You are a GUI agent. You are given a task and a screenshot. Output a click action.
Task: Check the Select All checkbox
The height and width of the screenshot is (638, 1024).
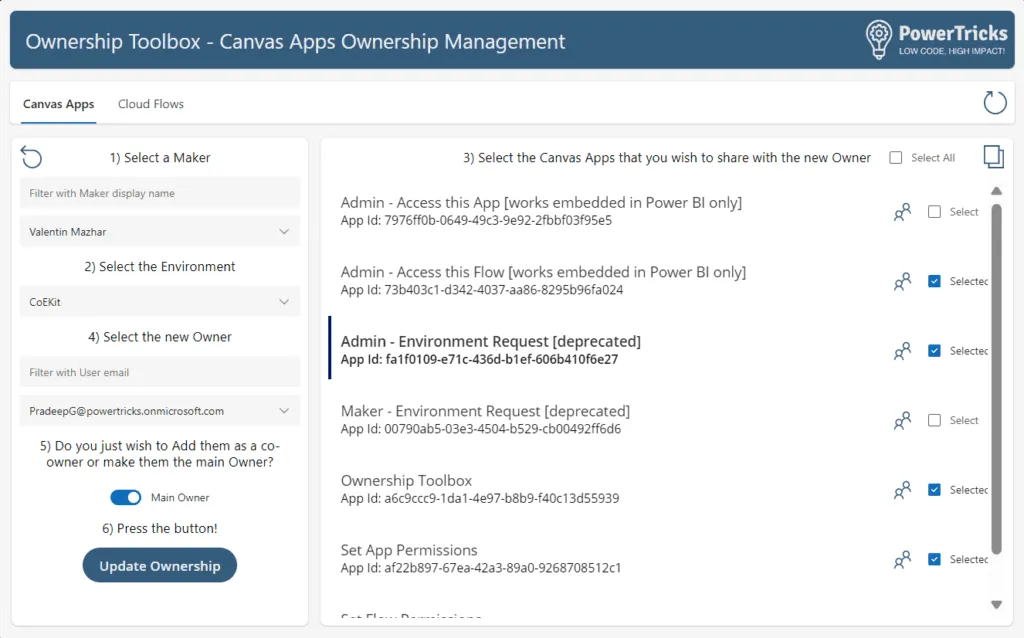[x=895, y=157]
